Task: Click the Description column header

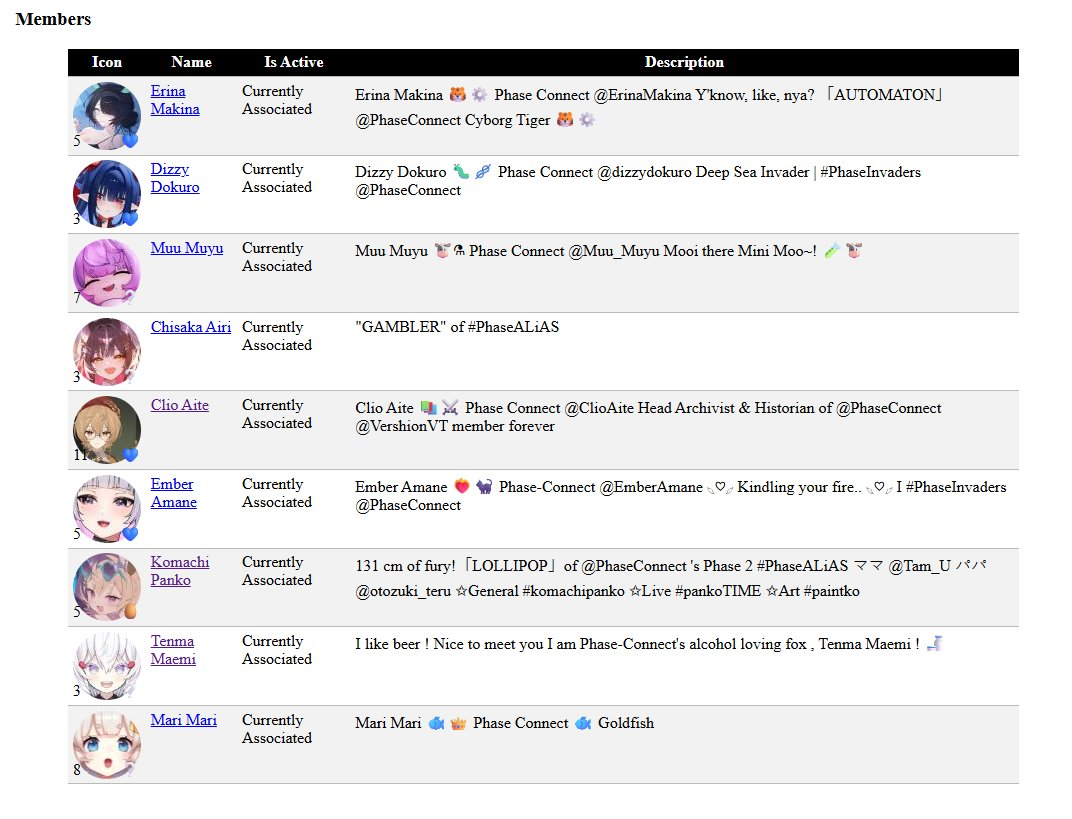Action: [684, 62]
